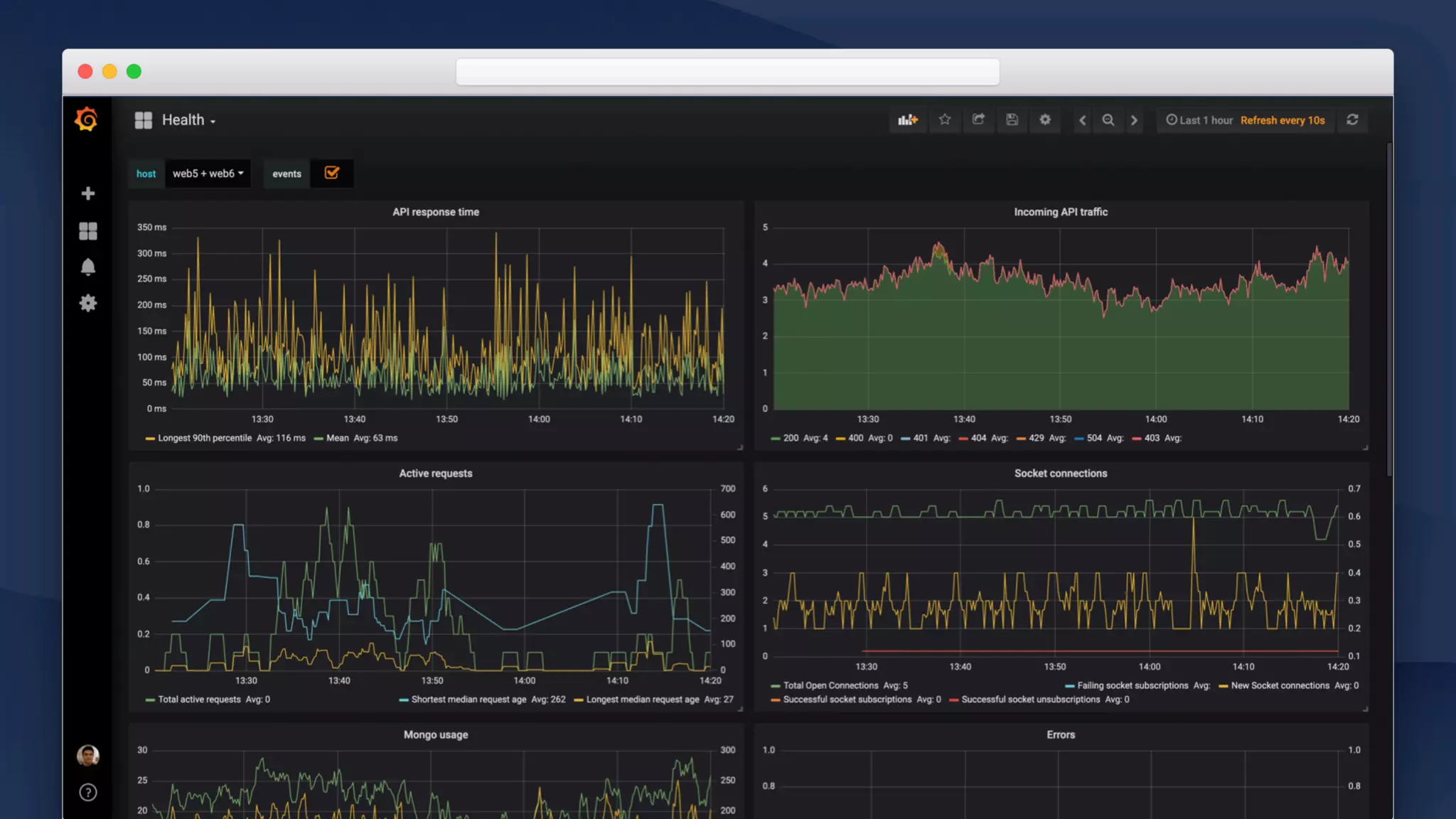Open Errors panel title menu
Image resolution: width=1456 pixels, height=819 pixels.
[x=1061, y=735]
